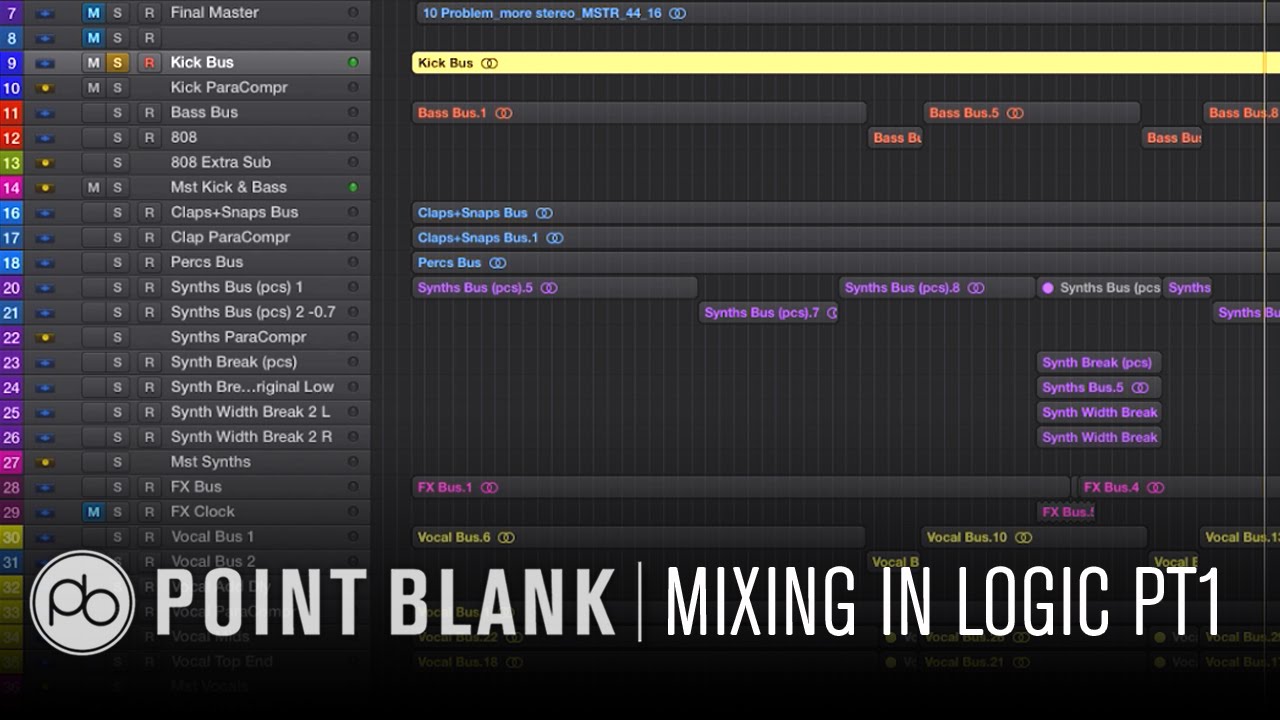Click loop icon on Synths Bus.5 region
This screenshot has height=720, width=1280.
tap(1140, 388)
